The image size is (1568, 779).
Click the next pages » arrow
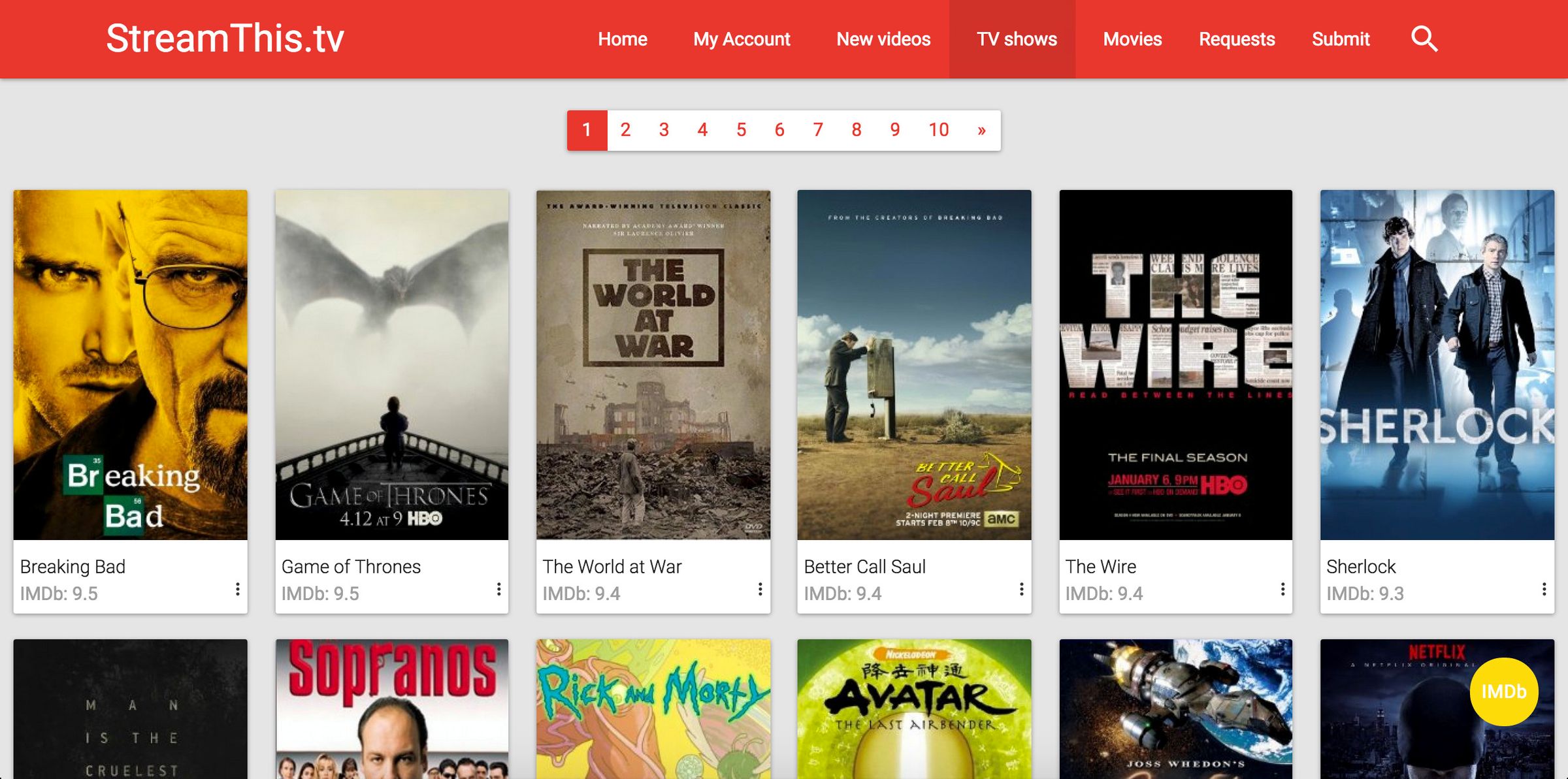pos(981,130)
